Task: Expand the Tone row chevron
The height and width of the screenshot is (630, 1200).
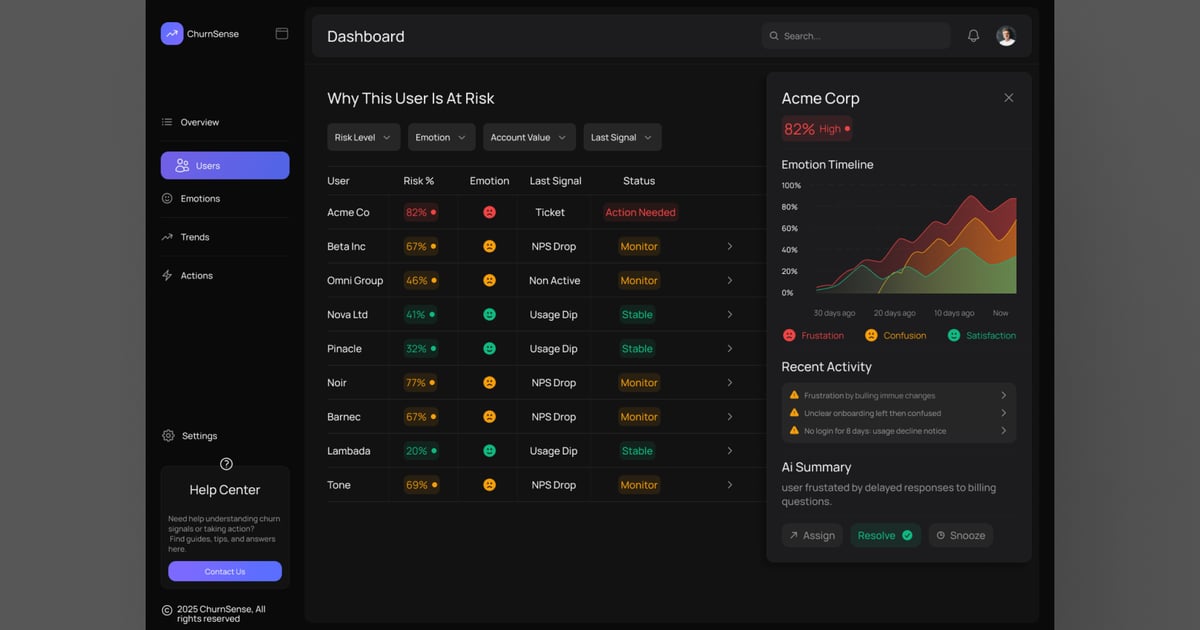Action: click(x=730, y=484)
